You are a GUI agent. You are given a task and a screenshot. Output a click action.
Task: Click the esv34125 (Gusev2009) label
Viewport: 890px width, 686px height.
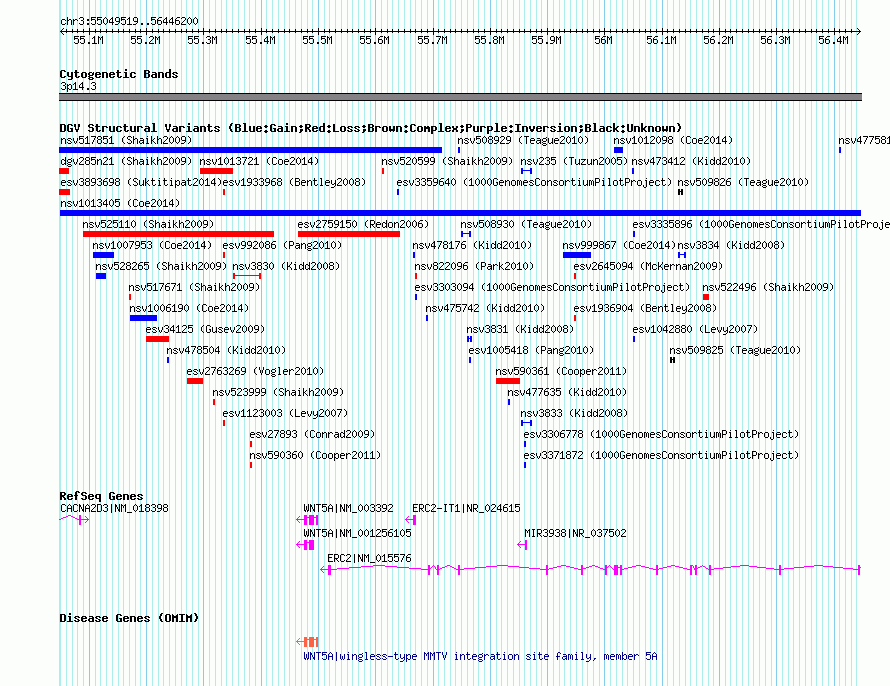[x=205, y=329]
